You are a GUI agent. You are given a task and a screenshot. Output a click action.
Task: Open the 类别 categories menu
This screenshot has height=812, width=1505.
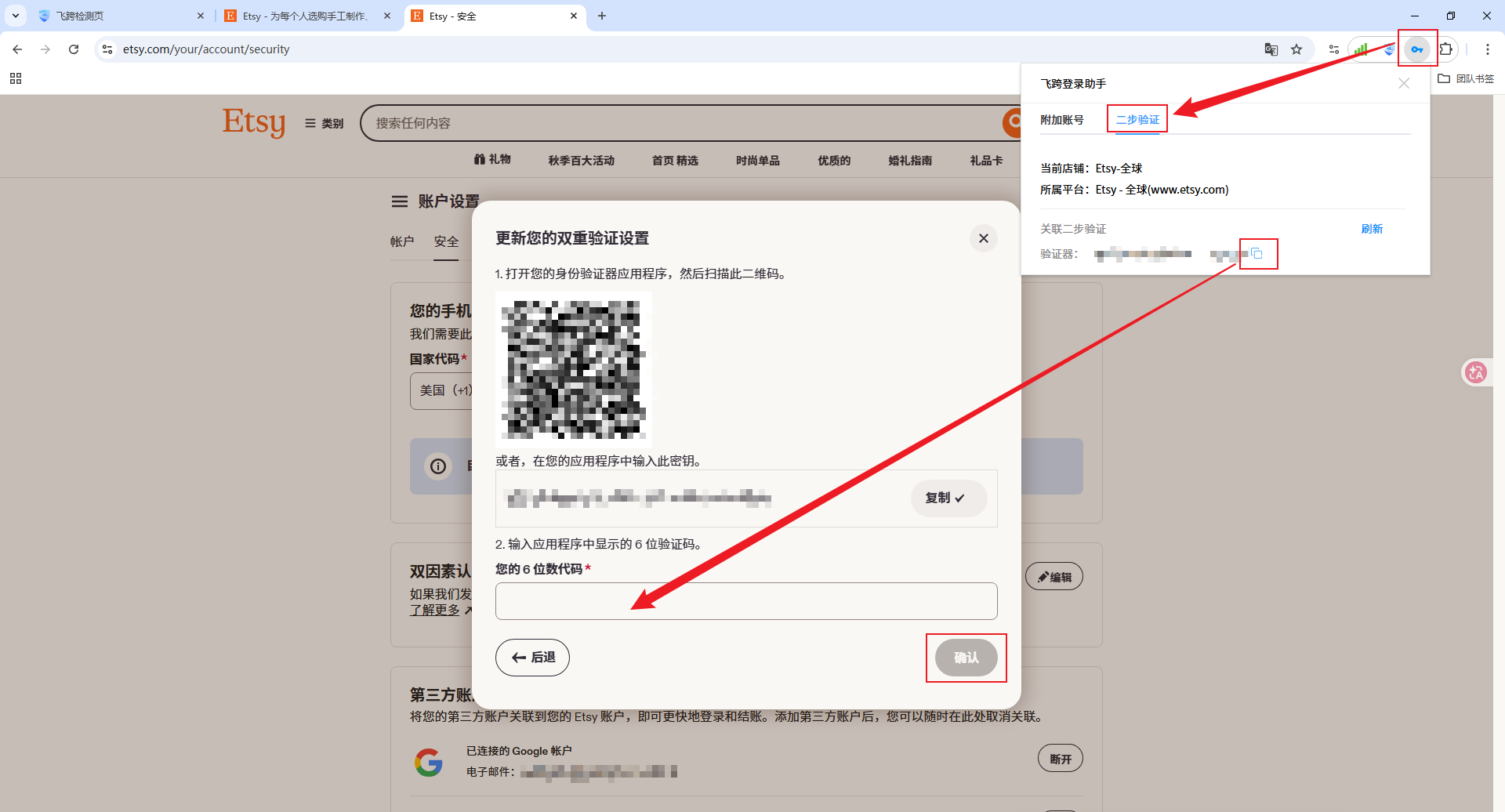click(x=325, y=123)
